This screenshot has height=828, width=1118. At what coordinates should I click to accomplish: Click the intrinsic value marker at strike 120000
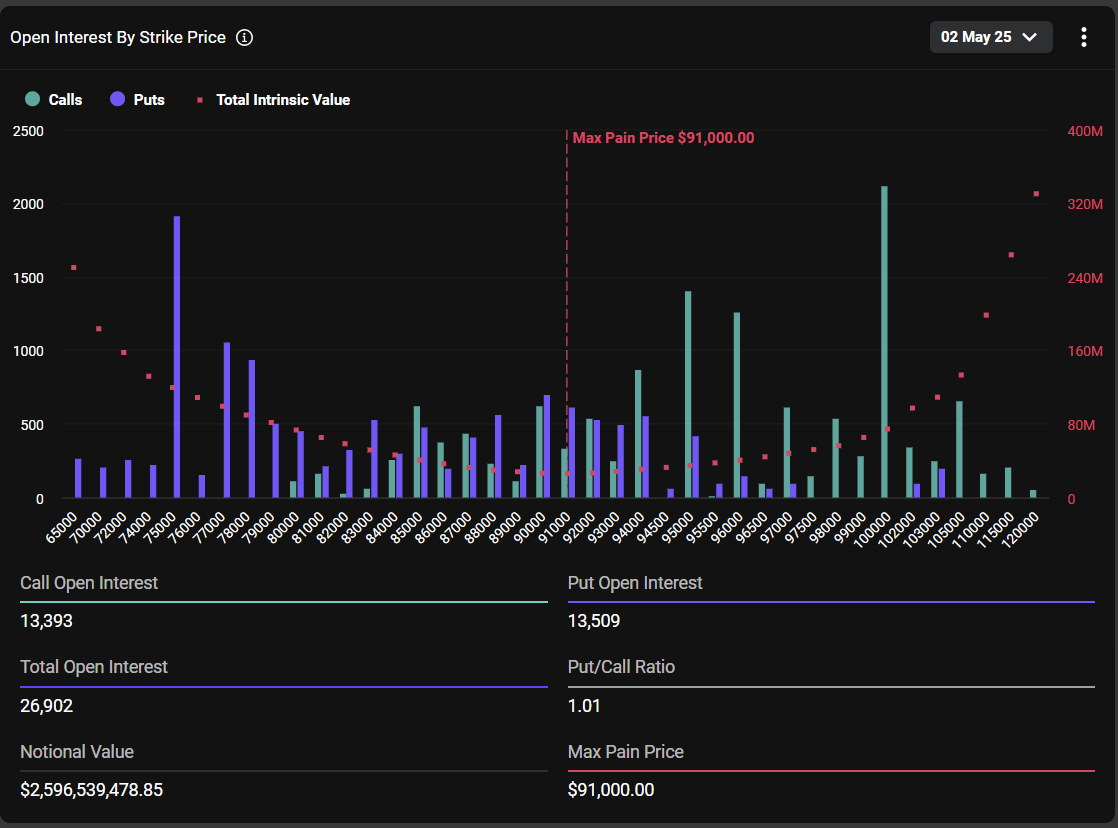(x=1036, y=194)
